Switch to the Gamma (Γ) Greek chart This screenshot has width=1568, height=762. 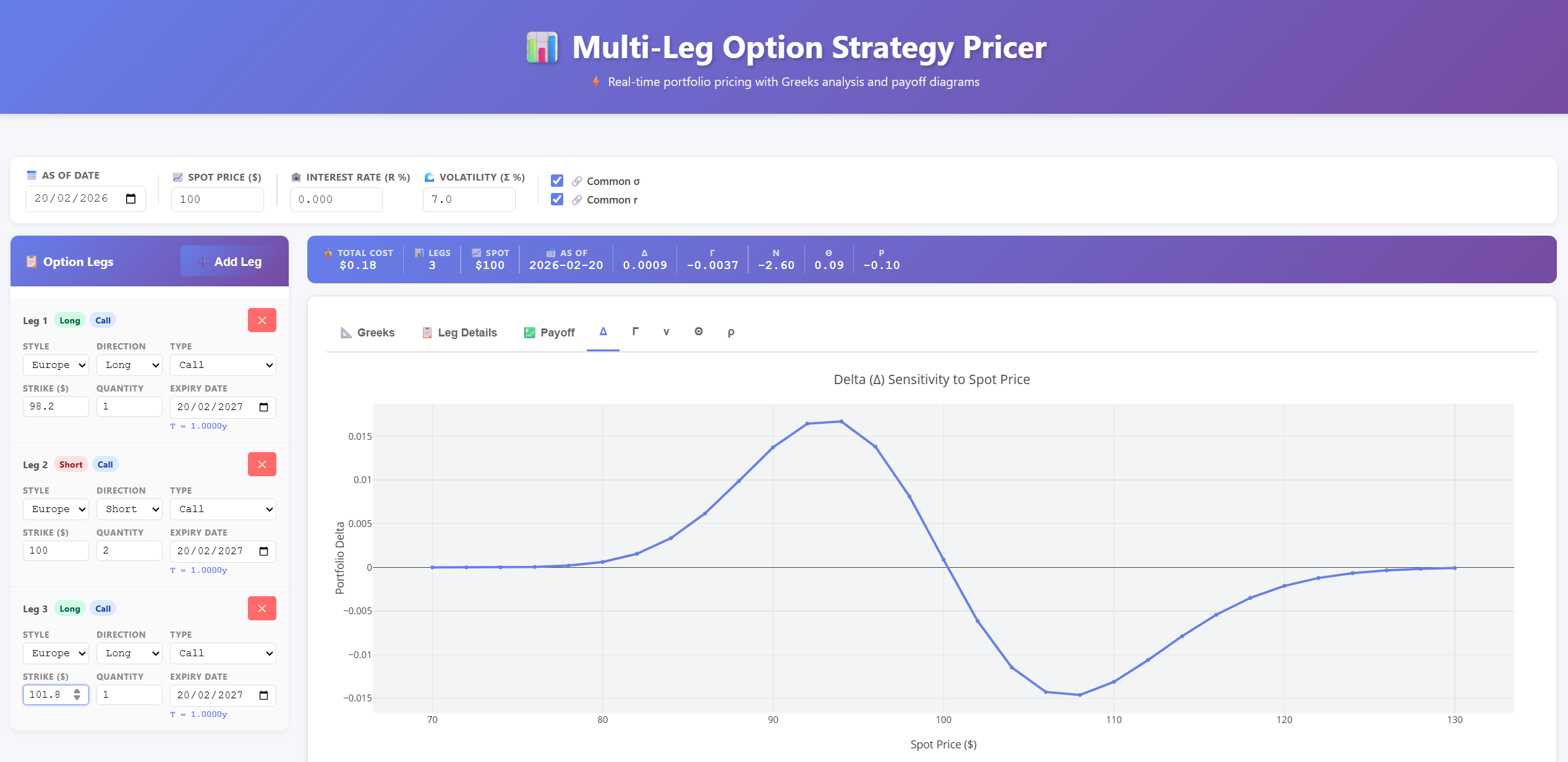pyautogui.click(x=635, y=332)
